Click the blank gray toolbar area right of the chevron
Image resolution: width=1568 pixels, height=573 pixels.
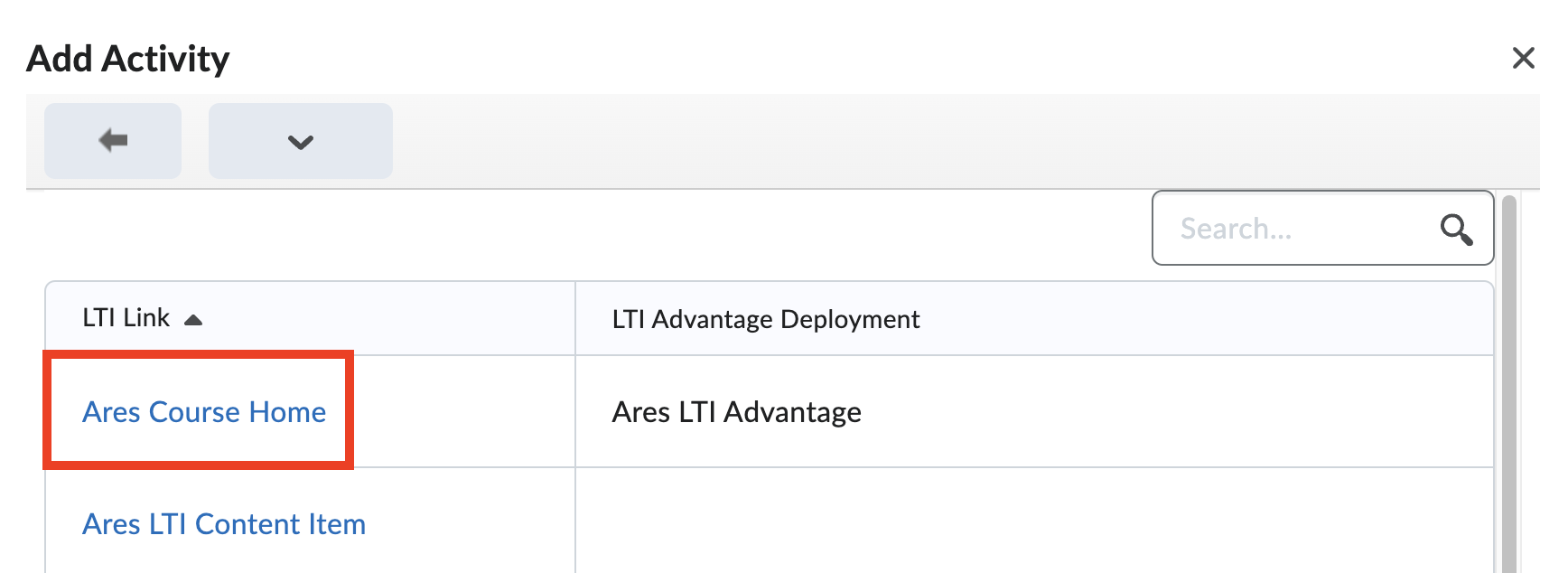coord(903,141)
